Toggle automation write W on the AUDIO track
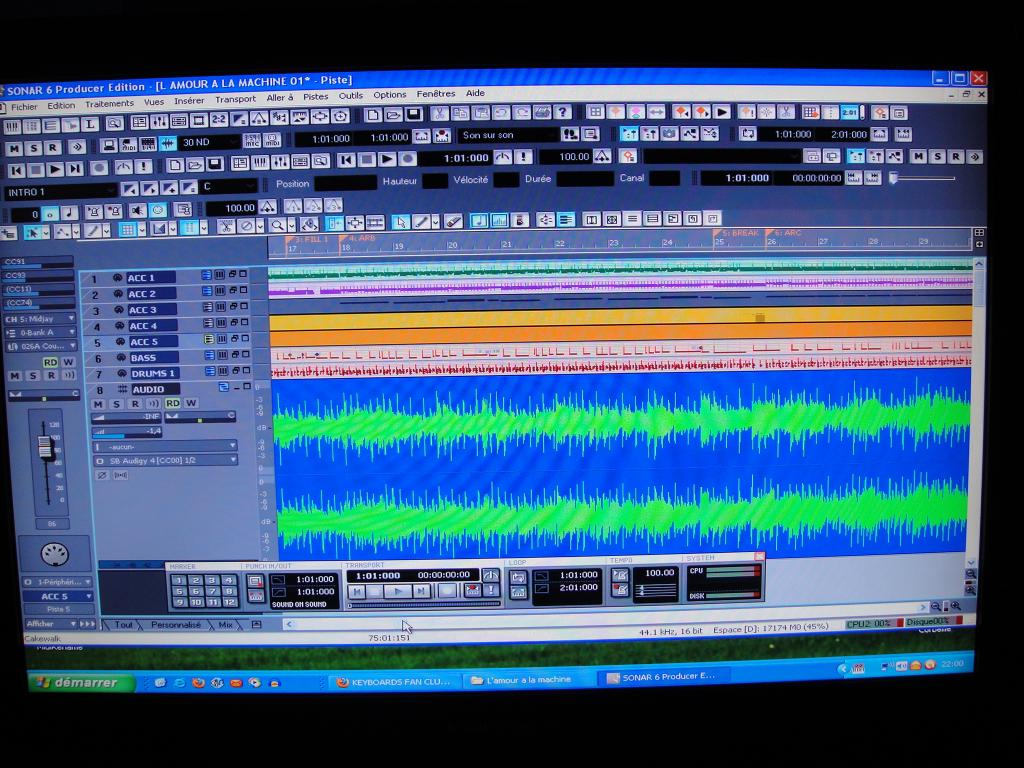The height and width of the screenshot is (768, 1024). [x=191, y=403]
